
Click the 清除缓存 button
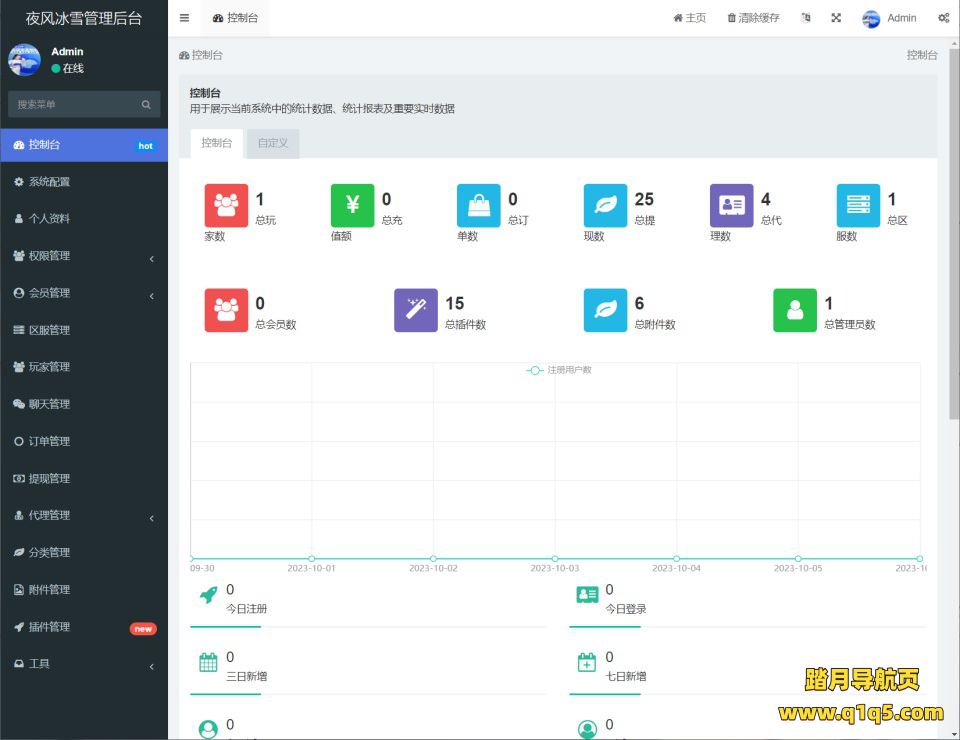pyautogui.click(x=753, y=18)
